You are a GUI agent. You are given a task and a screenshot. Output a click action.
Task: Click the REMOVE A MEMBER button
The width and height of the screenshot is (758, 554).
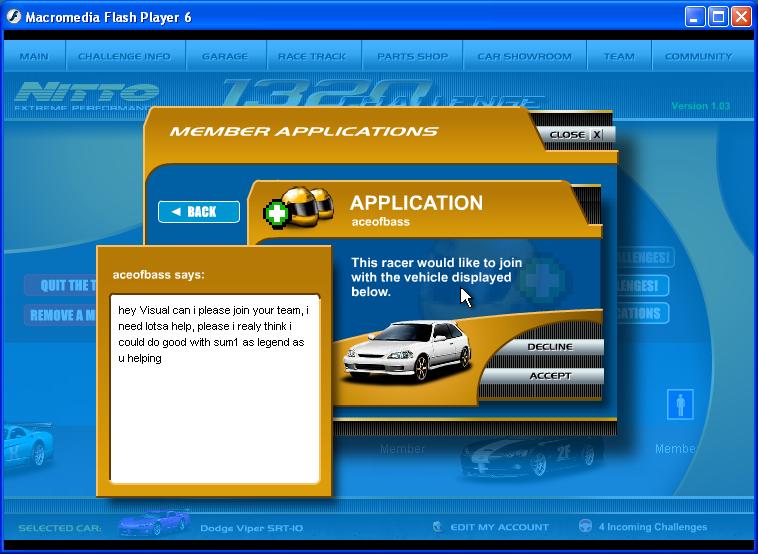[x=61, y=315]
